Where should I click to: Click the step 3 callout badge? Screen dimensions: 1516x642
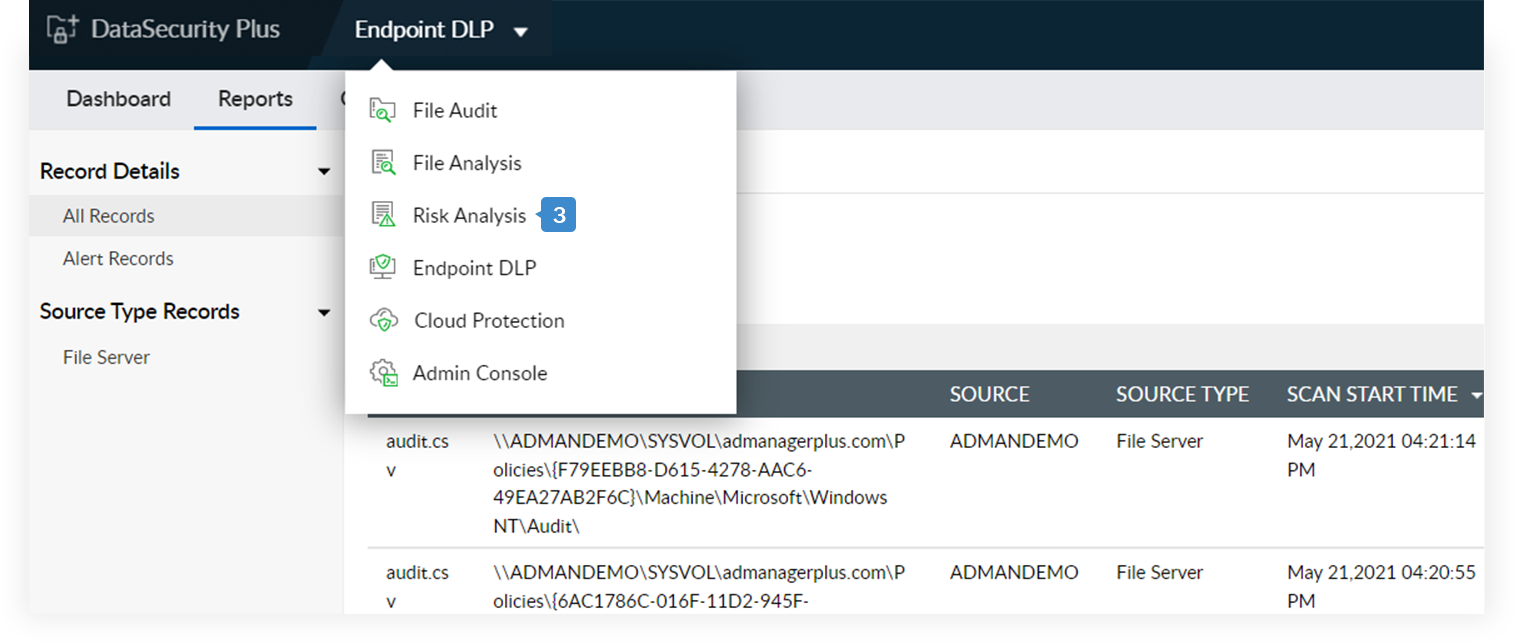(559, 215)
